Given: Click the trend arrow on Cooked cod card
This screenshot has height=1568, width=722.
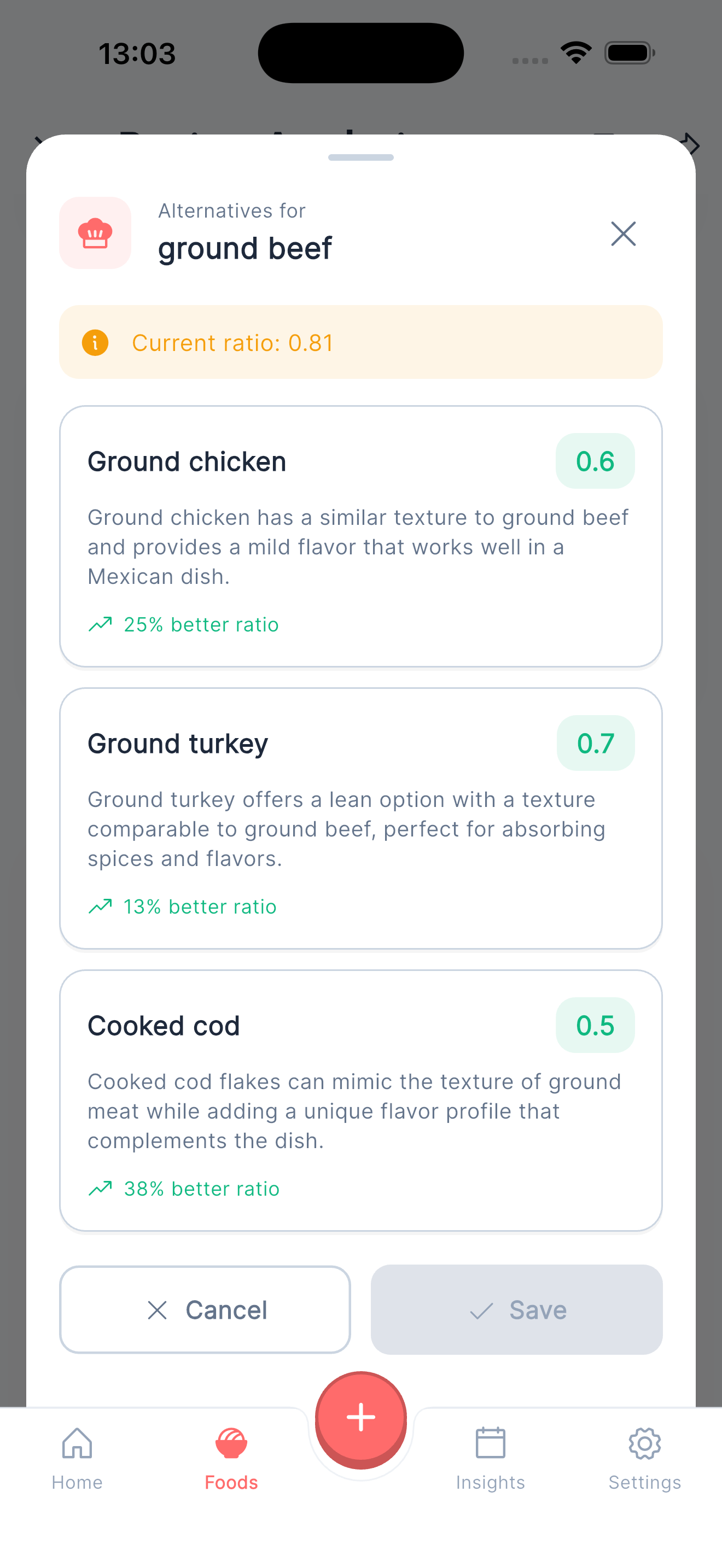Looking at the screenshot, I should click(x=101, y=1188).
